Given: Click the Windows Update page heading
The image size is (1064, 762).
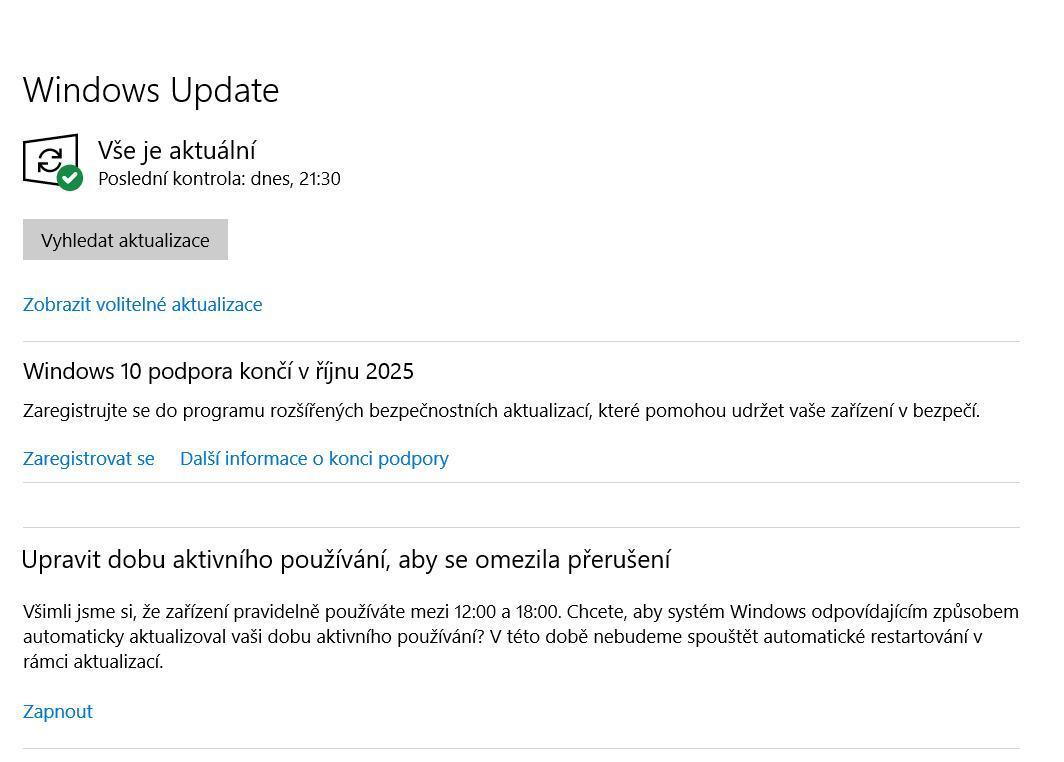Looking at the screenshot, I should tap(151, 90).
